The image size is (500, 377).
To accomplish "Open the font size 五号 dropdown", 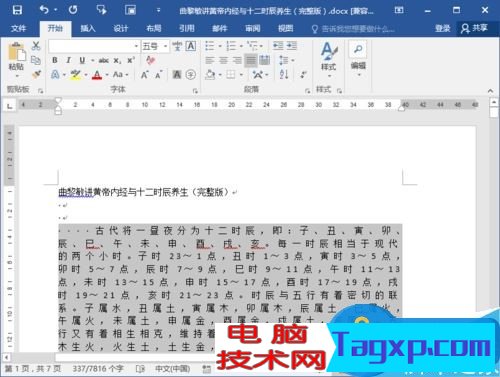I will (165, 46).
